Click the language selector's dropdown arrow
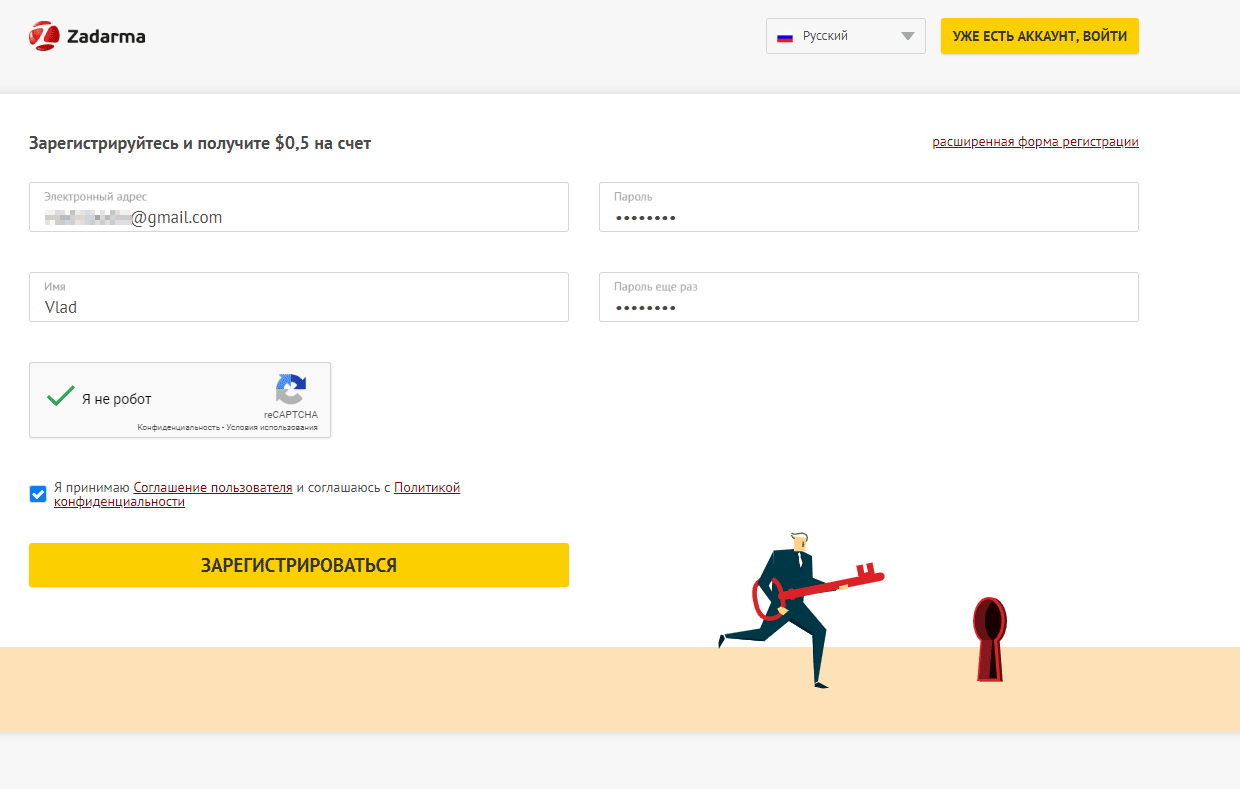The width and height of the screenshot is (1240, 789). (907, 37)
